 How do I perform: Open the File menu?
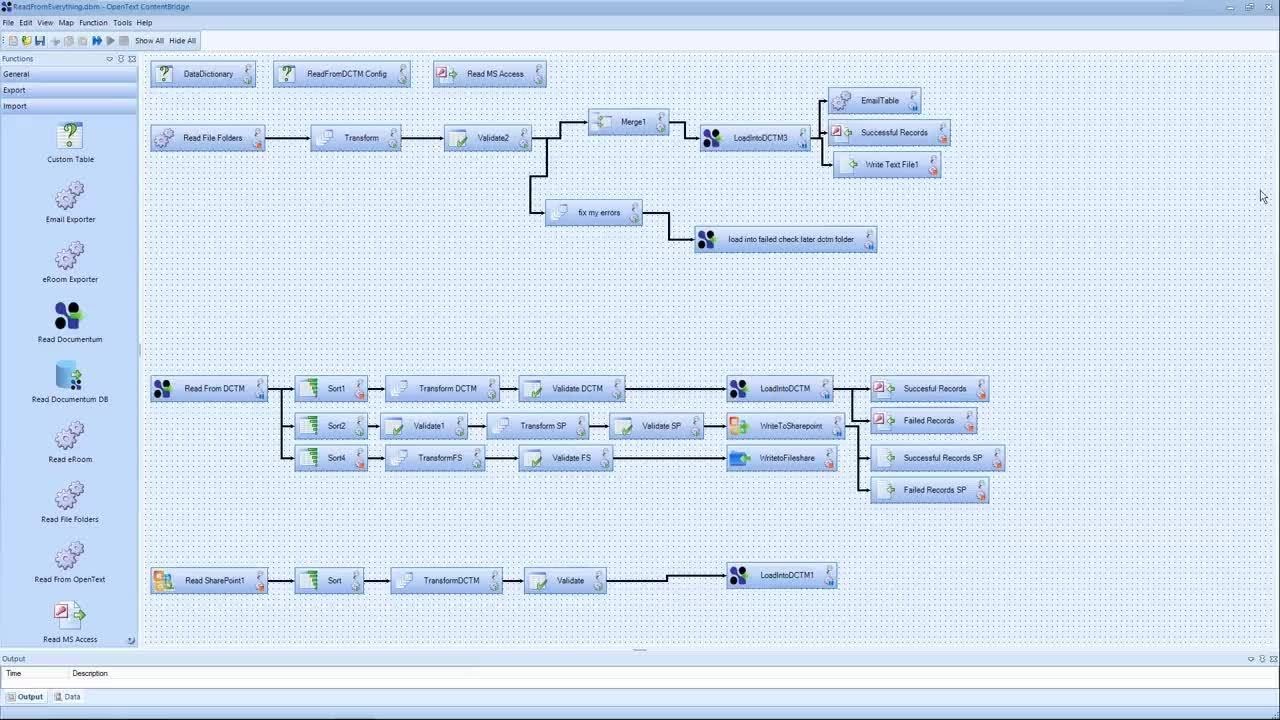coord(8,23)
